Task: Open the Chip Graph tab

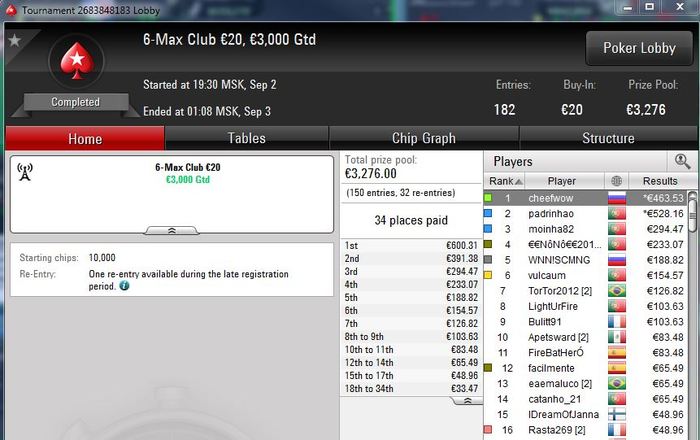Action: (x=424, y=138)
